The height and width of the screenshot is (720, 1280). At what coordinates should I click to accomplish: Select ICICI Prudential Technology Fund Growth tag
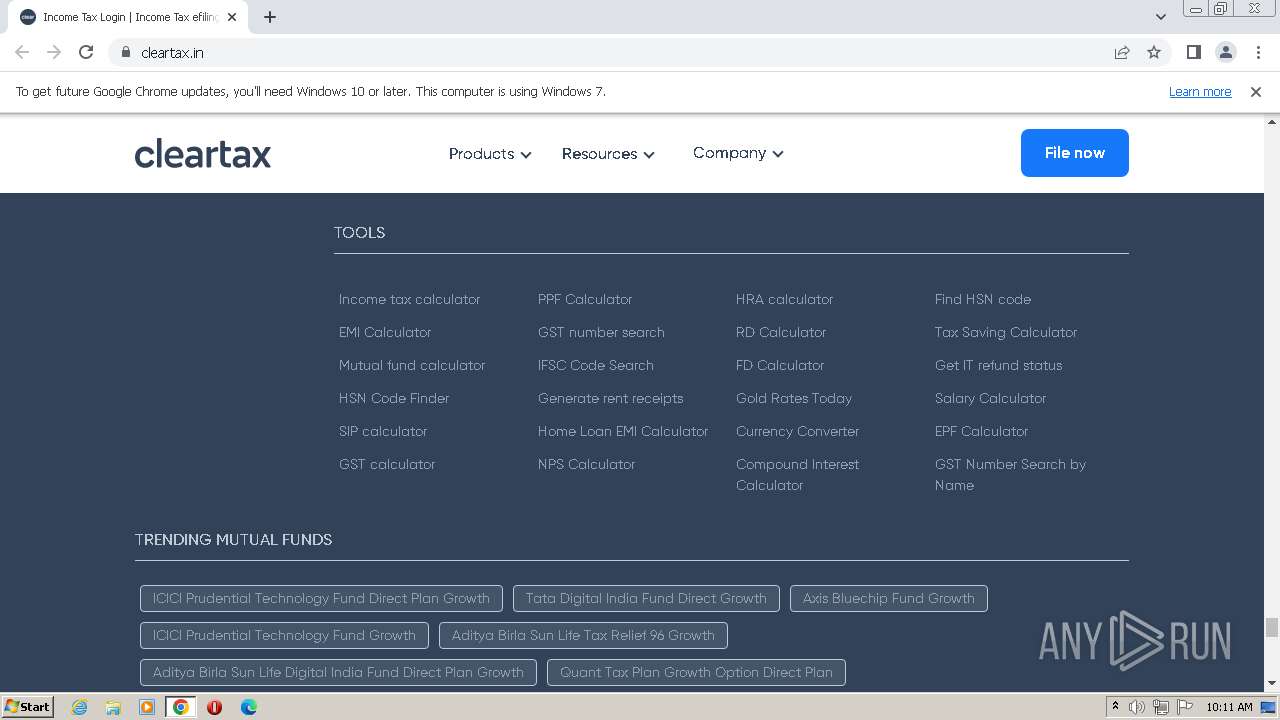pyautogui.click(x=284, y=635)
